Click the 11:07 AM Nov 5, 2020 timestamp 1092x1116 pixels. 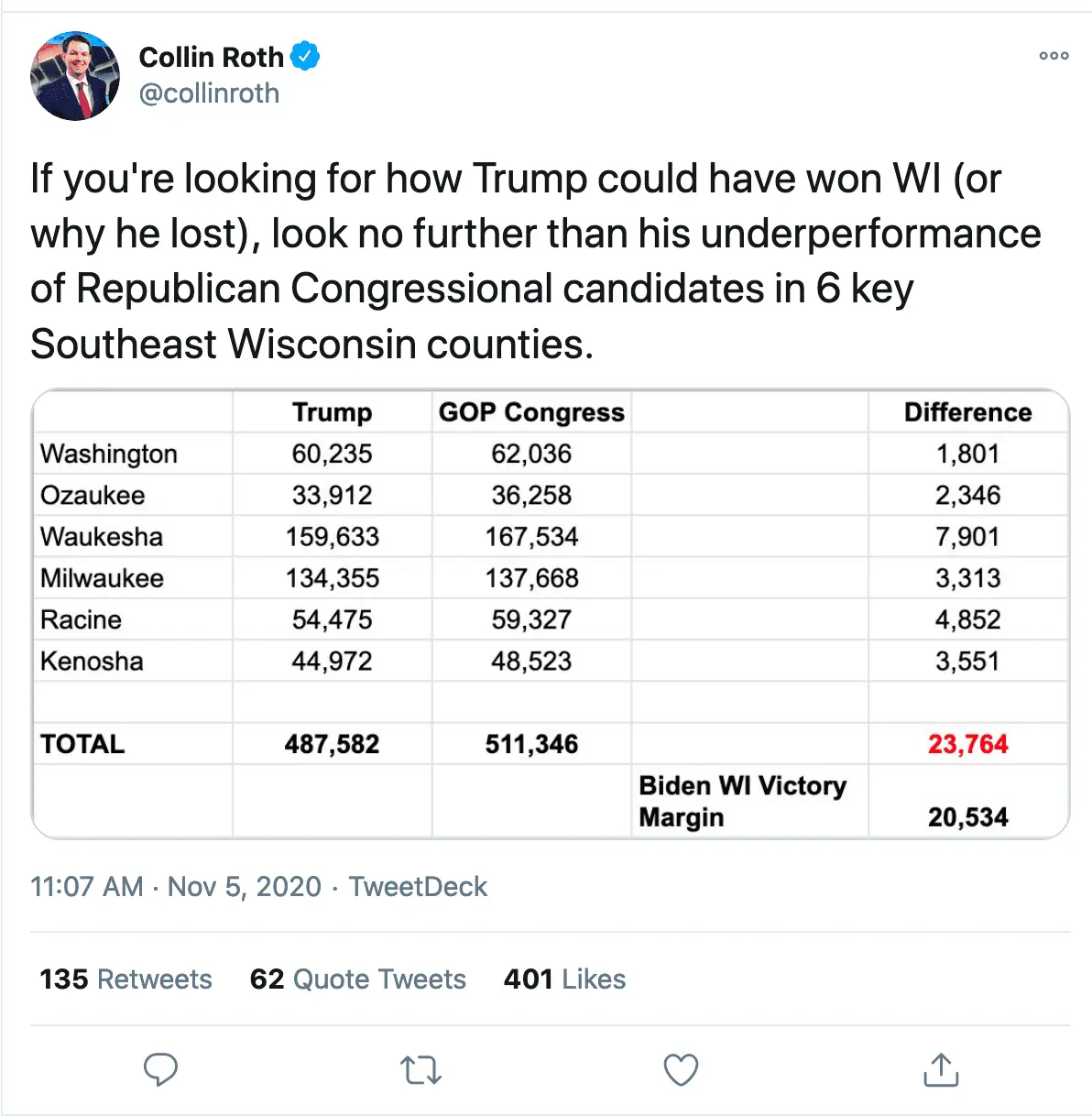click(x=176, y=887)
